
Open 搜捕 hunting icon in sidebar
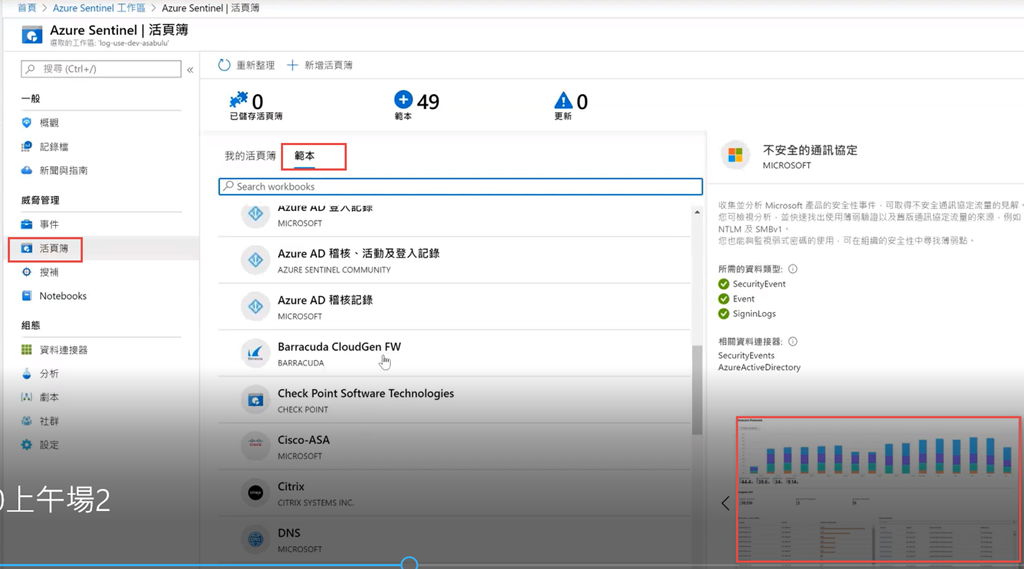[x=26, y=272]
